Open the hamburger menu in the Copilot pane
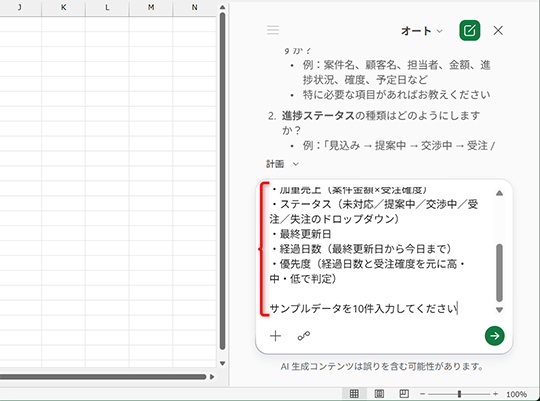540x401 pixels. [x=273, y=30]
